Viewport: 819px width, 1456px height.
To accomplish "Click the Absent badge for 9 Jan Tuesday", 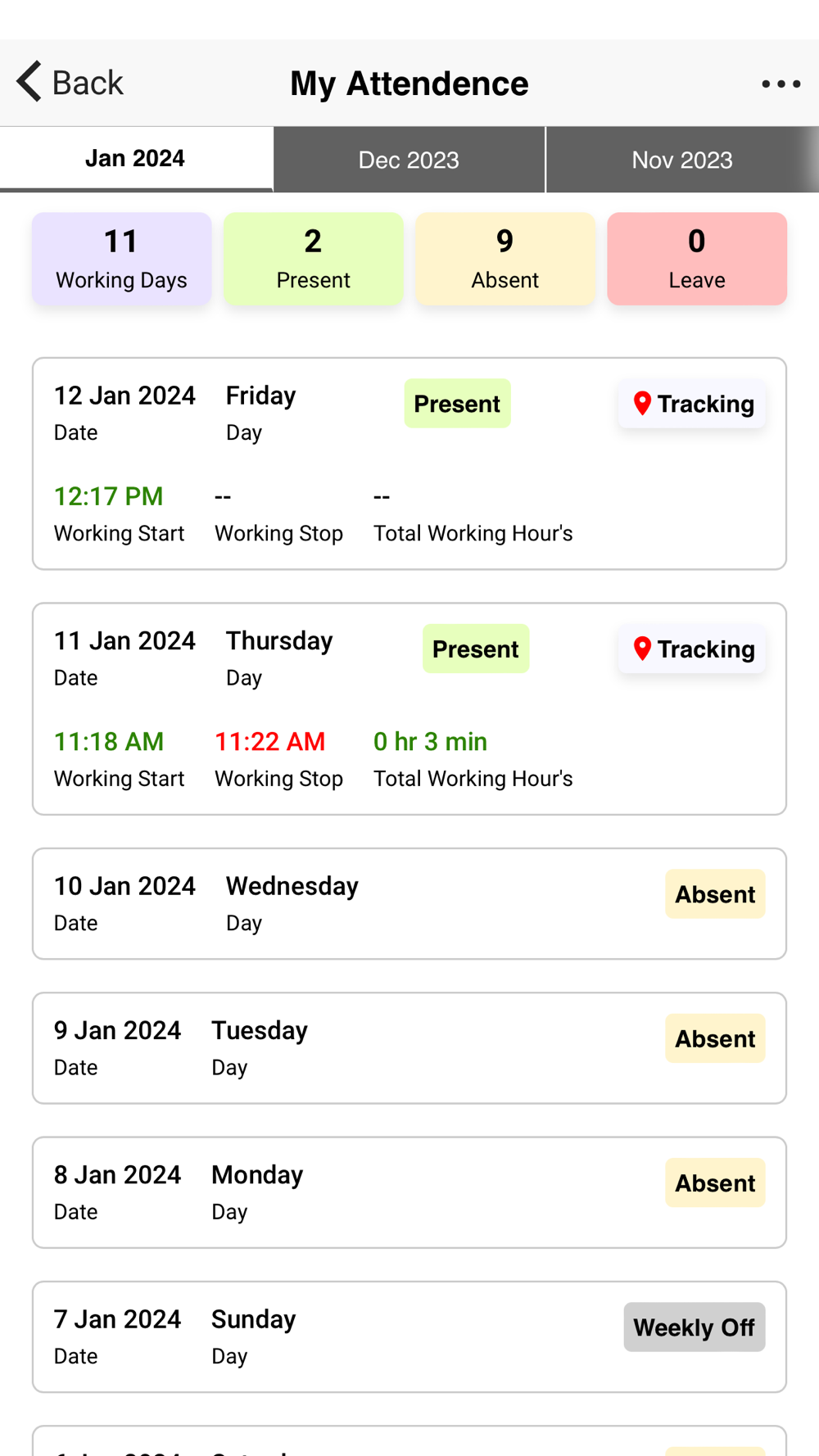I will pyautogui.click(x=715, y=1038).
